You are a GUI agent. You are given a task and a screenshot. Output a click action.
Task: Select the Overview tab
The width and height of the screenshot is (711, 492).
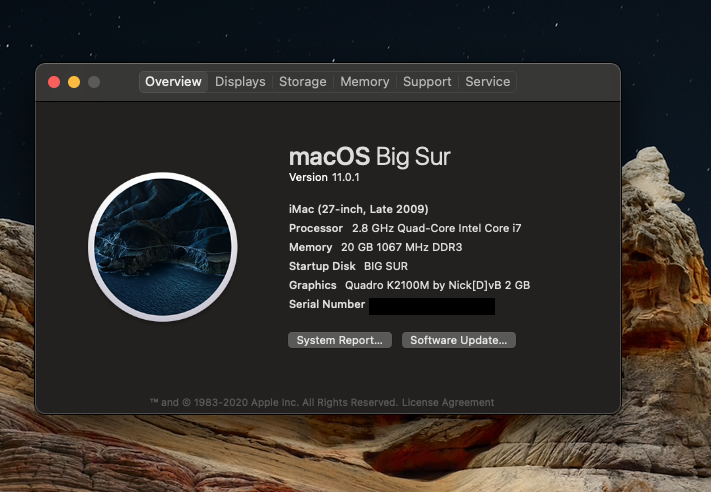point(173,82)
